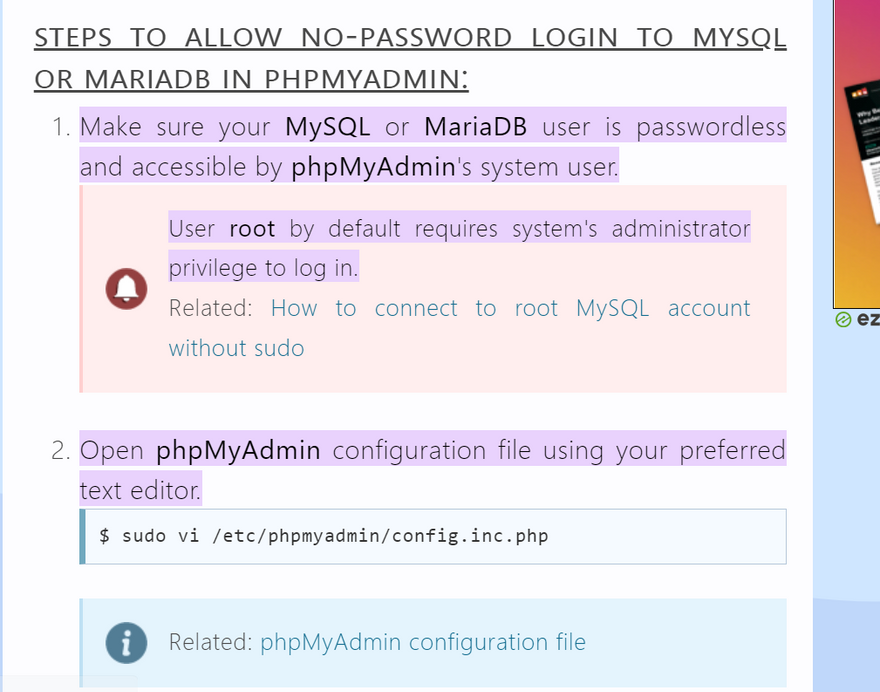Click the highlighted "text editor." phrase
The height and width of the screenshot is (692, 880).
(140, 490)
